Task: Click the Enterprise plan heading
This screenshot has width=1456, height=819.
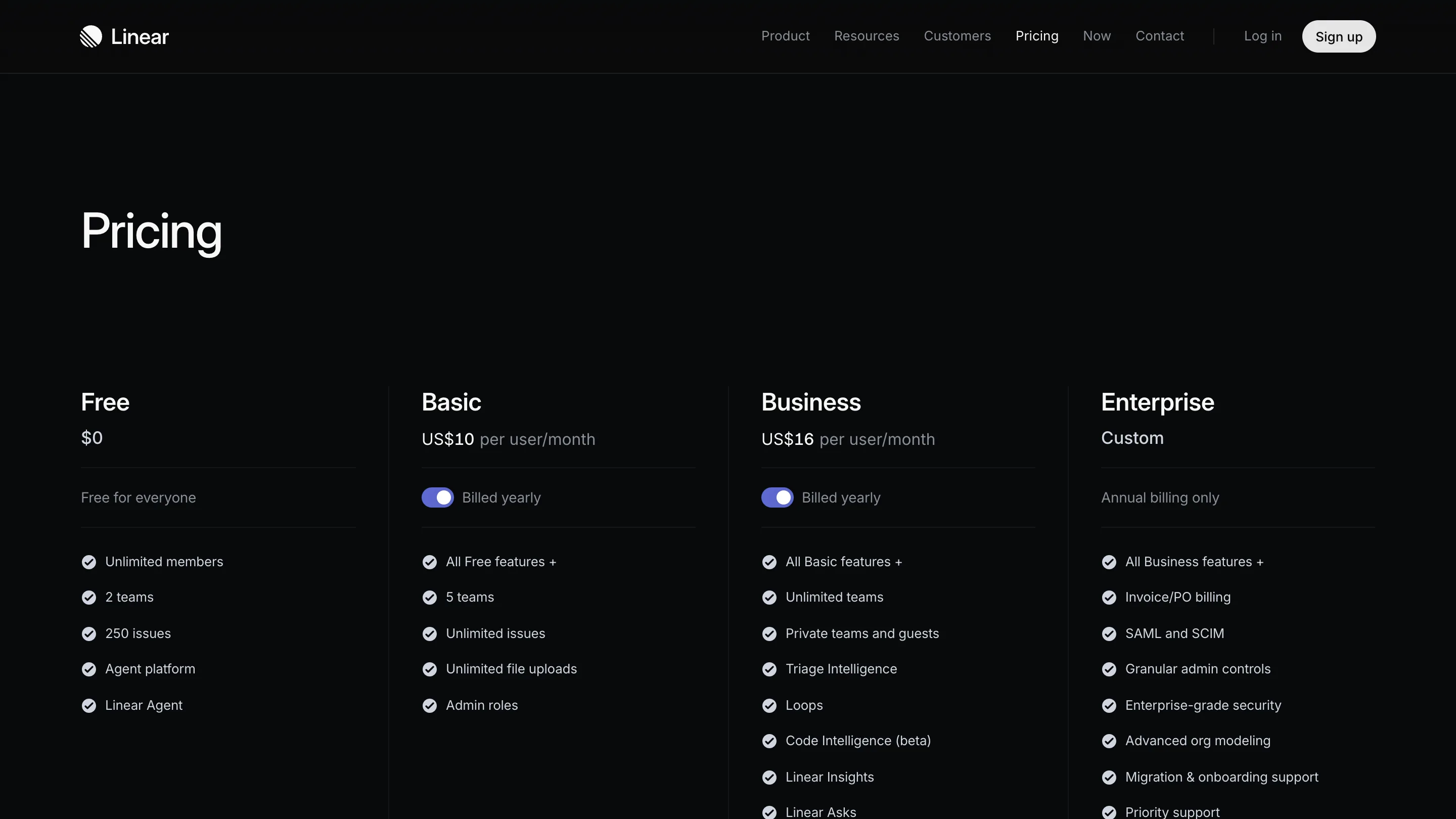Action: tap(1158, 402)
